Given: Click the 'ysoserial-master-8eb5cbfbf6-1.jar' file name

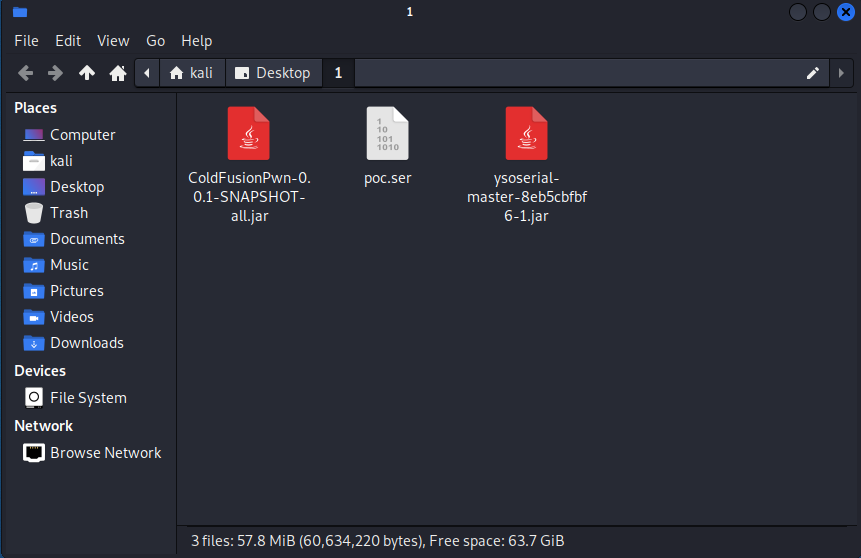Looking at the screenshot, I should [x=527, y=197].
